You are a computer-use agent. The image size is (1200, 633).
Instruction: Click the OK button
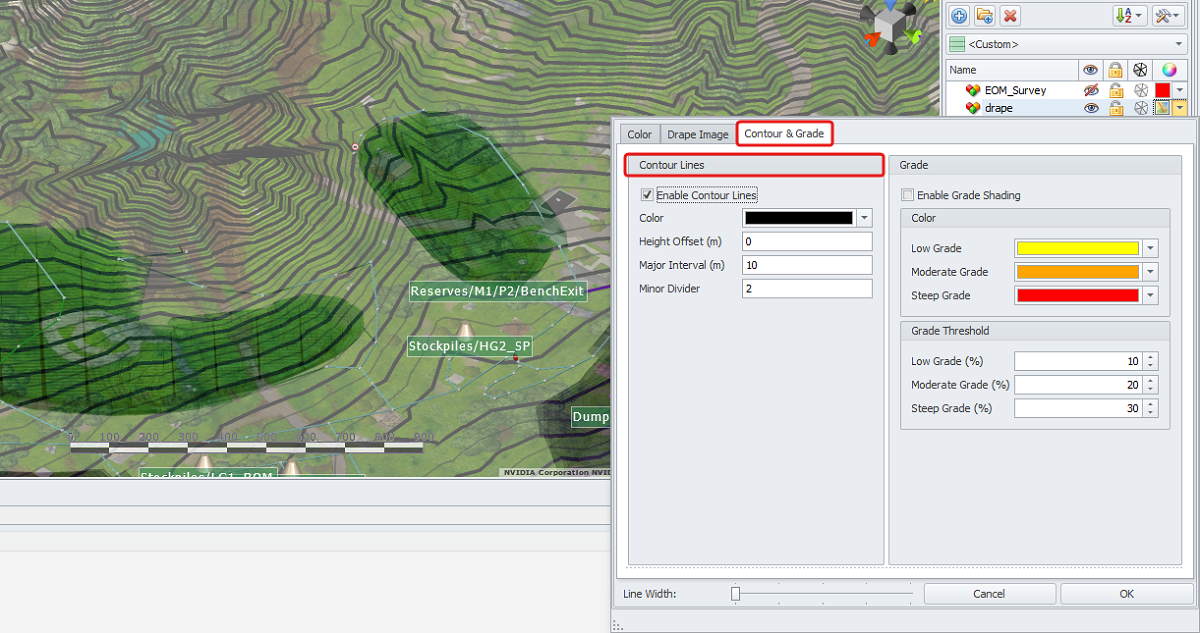(x=1127, y=594)
